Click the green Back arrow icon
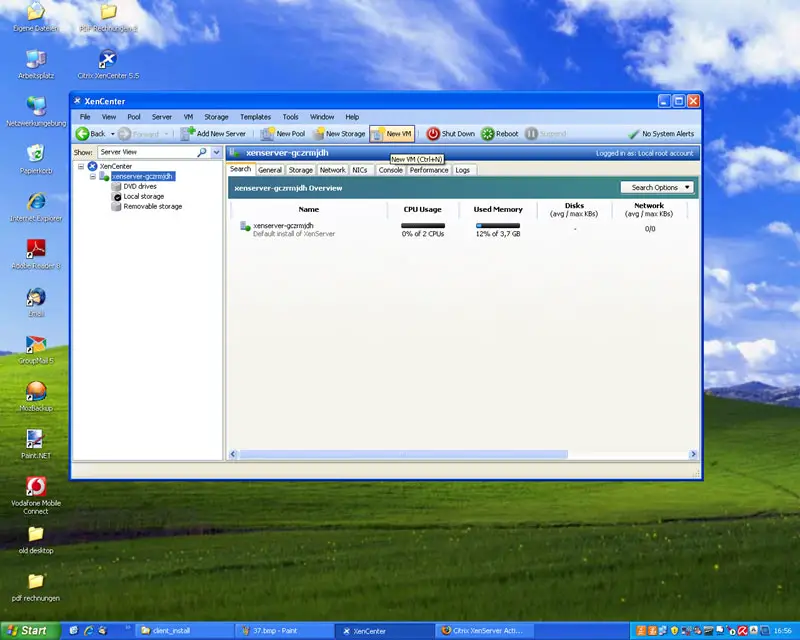Image resolution: width=800 pixels, height=640 pixels. 82,134
